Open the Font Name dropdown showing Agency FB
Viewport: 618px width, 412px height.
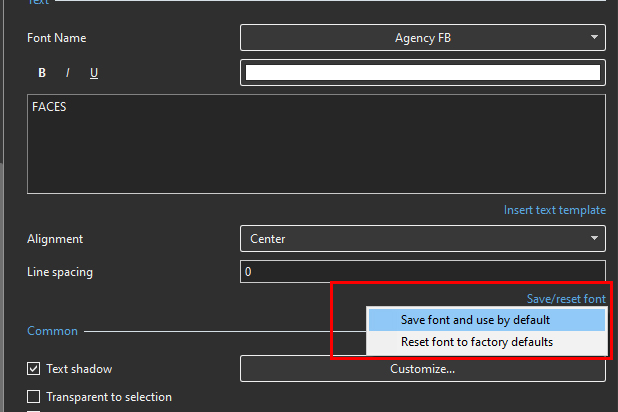[x=422, y=38]
